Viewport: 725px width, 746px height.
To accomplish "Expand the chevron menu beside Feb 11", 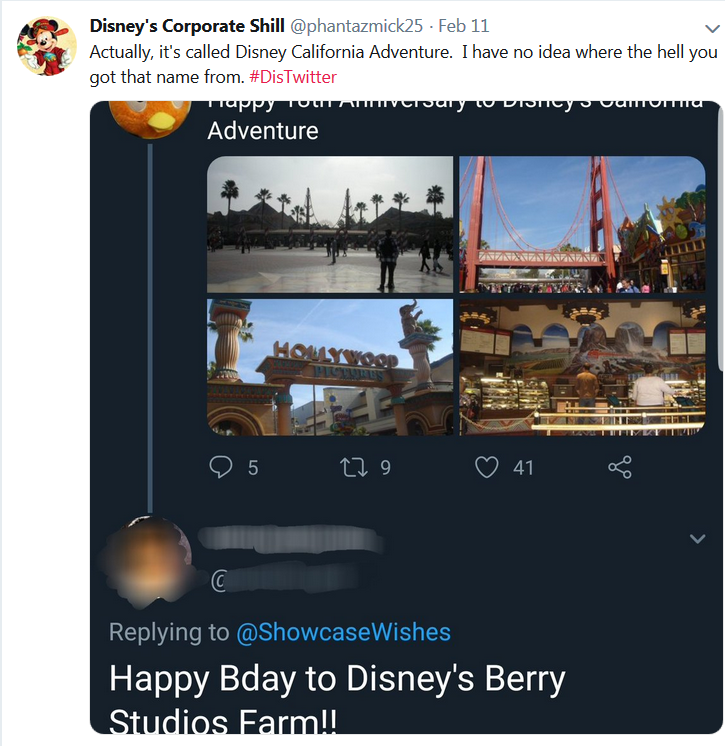I will 710,29.
